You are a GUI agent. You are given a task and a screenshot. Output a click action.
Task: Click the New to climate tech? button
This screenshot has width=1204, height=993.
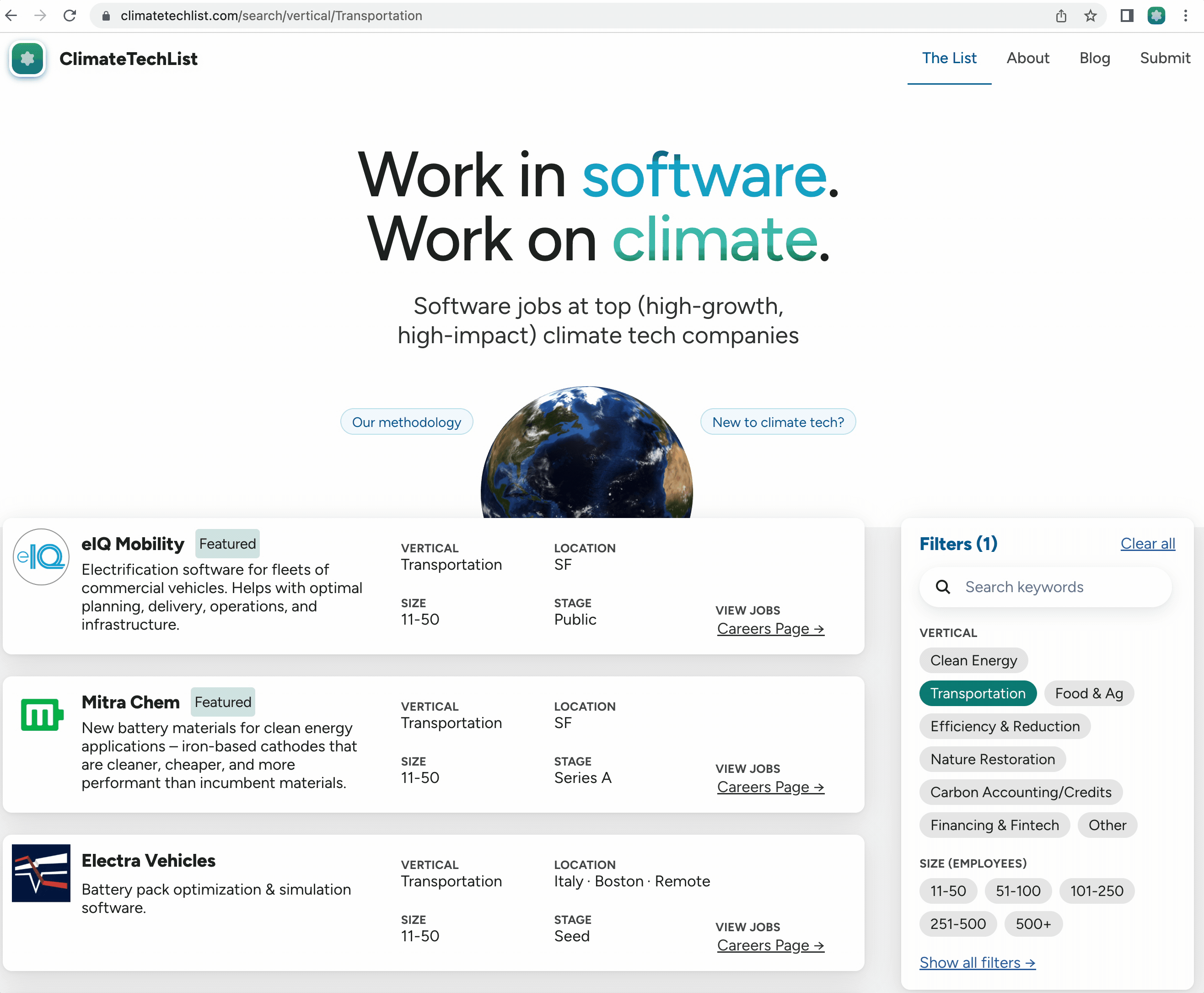point(778,422)
